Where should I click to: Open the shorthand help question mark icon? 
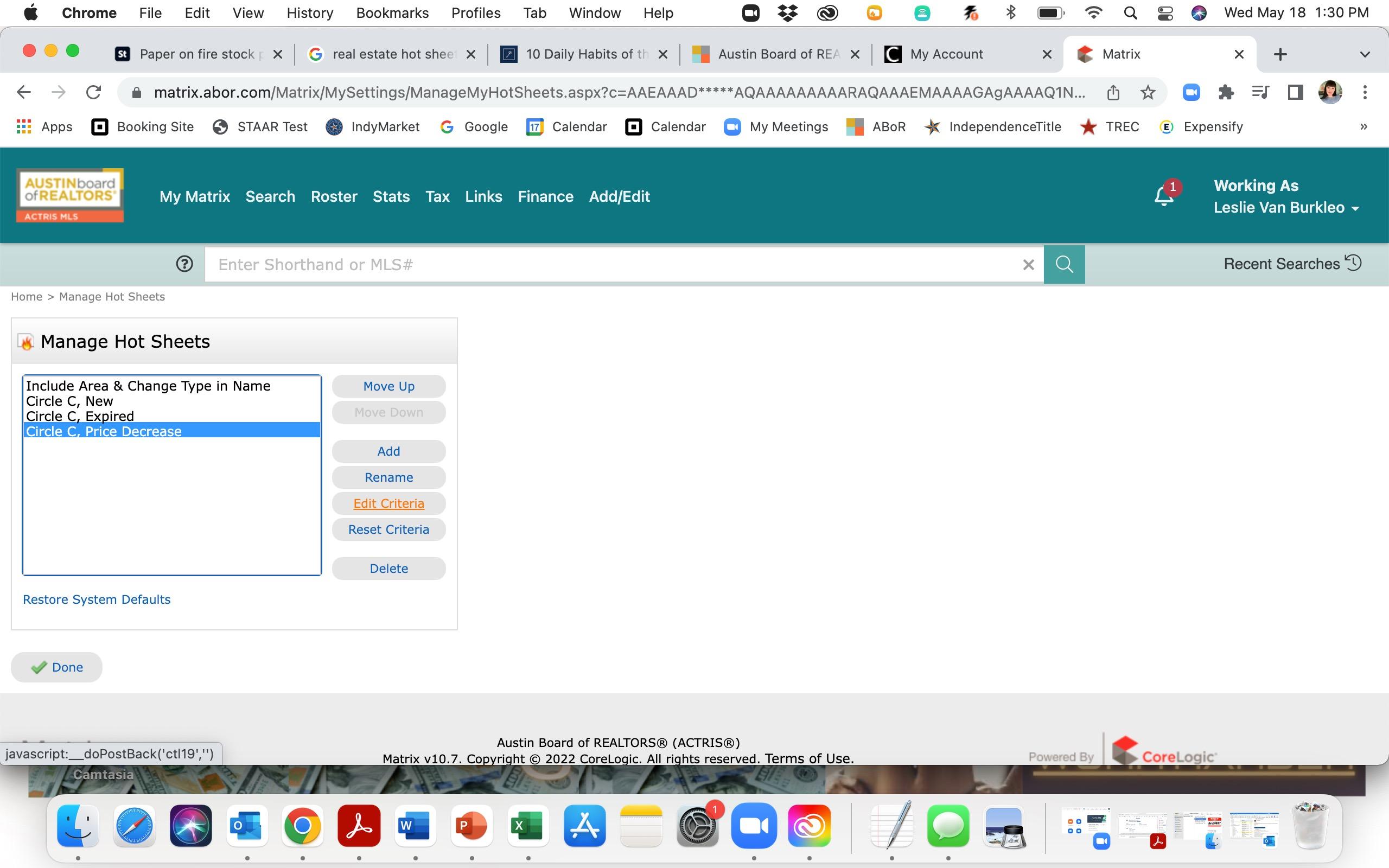pos(184,264)
